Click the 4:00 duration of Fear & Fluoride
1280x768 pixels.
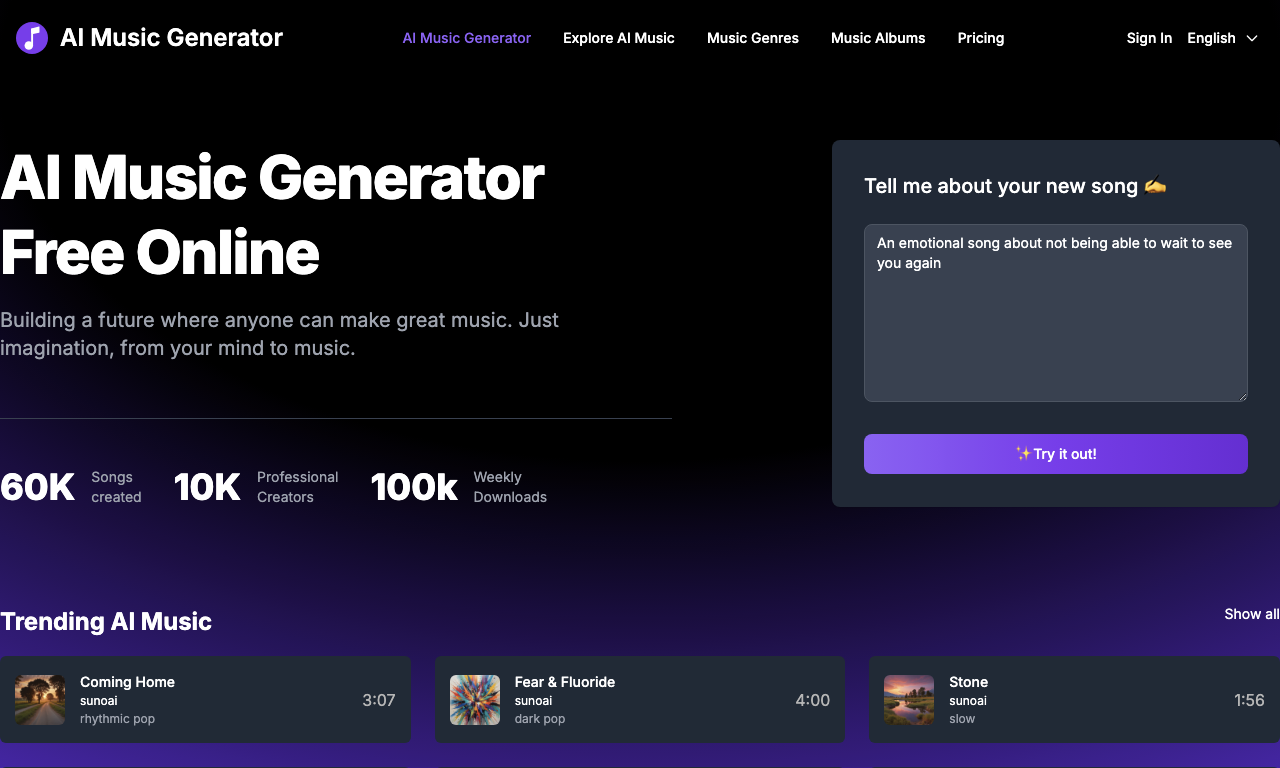[x=813, y=700]
